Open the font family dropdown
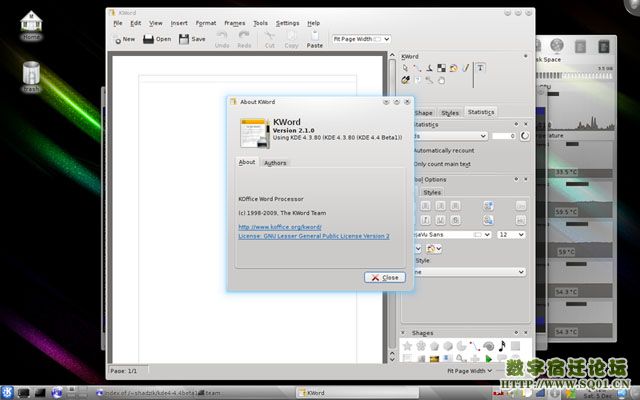 pos(451,235)
